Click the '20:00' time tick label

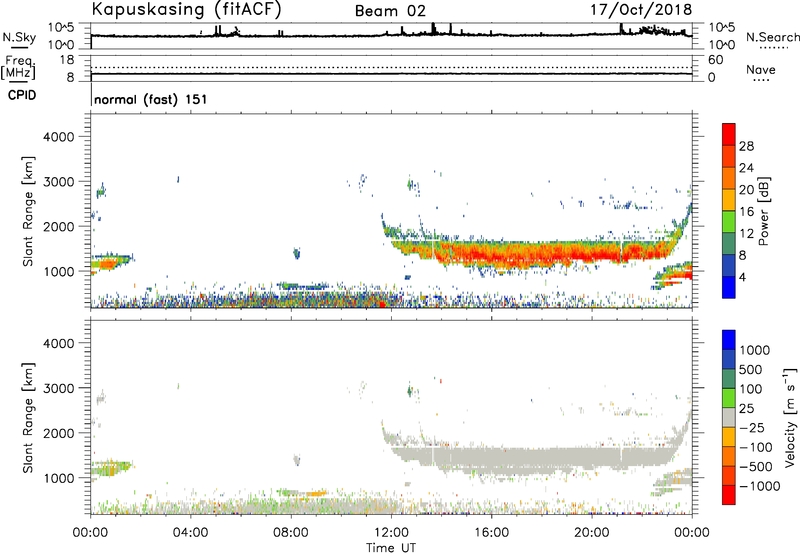point(592,533)
